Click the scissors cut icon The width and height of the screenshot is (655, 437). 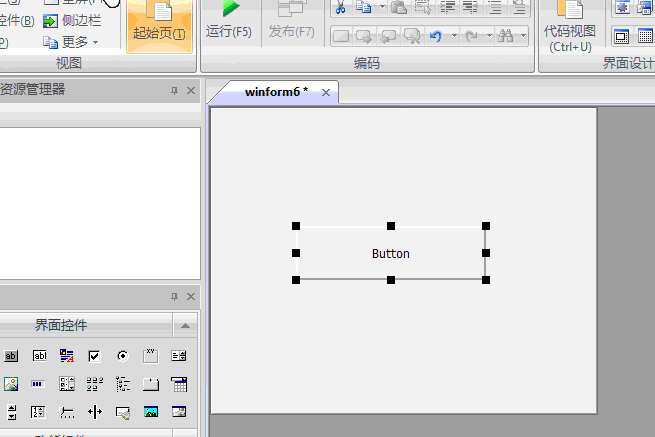(x=340, y=7)
